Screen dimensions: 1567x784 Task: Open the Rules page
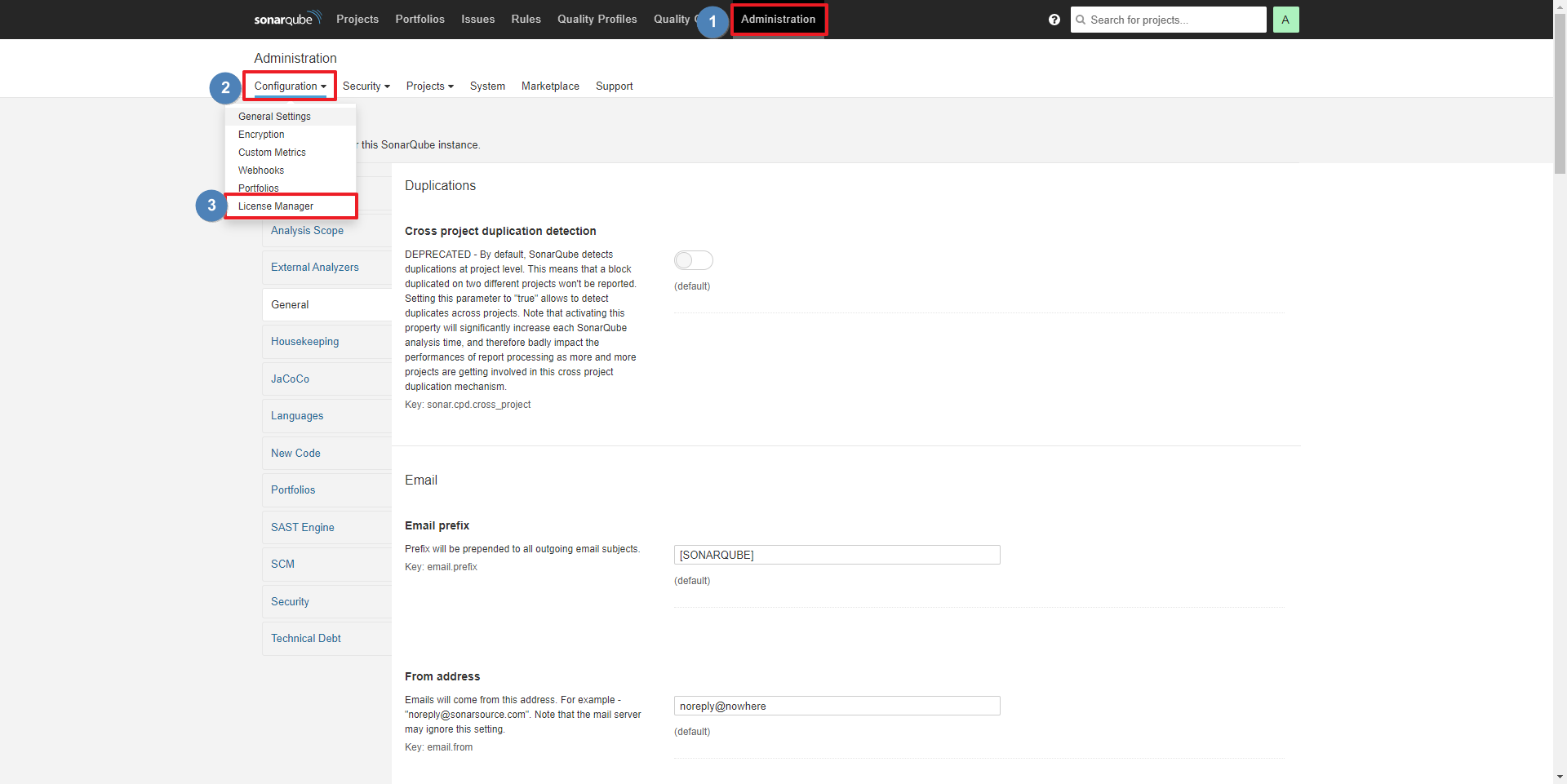click(x=526, y=19)
